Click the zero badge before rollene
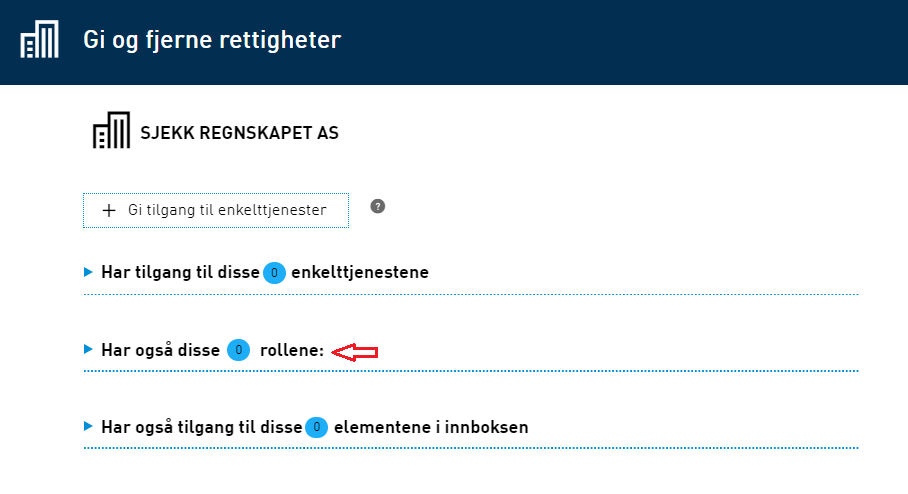This screenshot has width=908, height=494. tap(238, 350)
